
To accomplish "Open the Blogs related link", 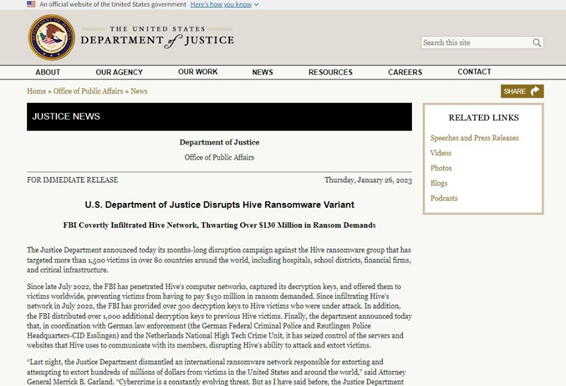I will click(x=439, y=183).
